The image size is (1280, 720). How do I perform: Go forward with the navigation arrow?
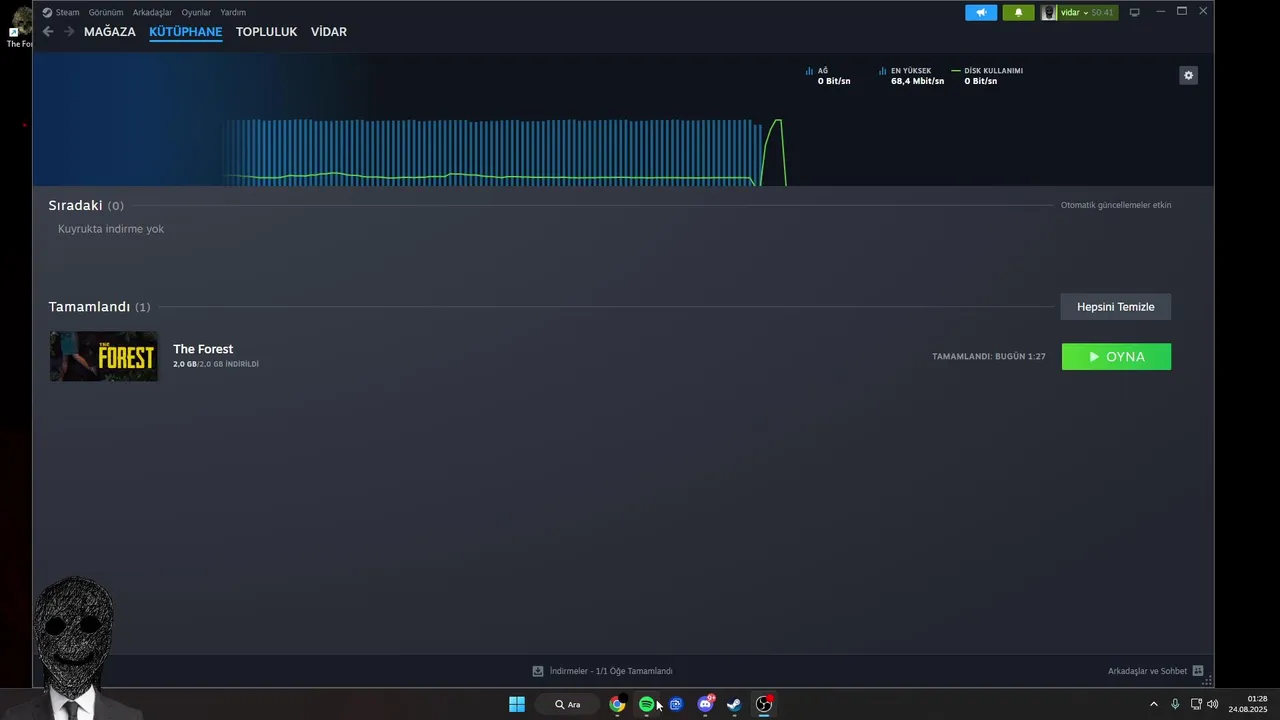tap(69, 32)
